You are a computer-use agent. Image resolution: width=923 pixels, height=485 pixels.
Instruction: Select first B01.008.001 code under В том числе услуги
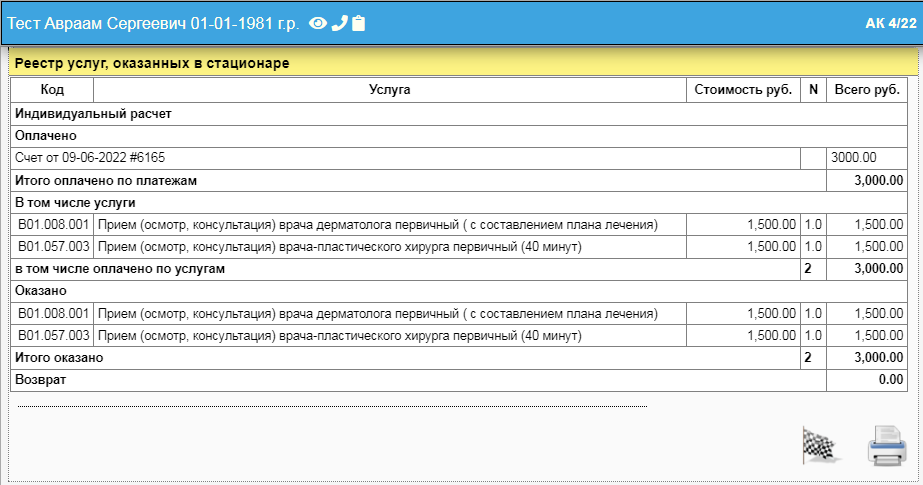point(53,224)
